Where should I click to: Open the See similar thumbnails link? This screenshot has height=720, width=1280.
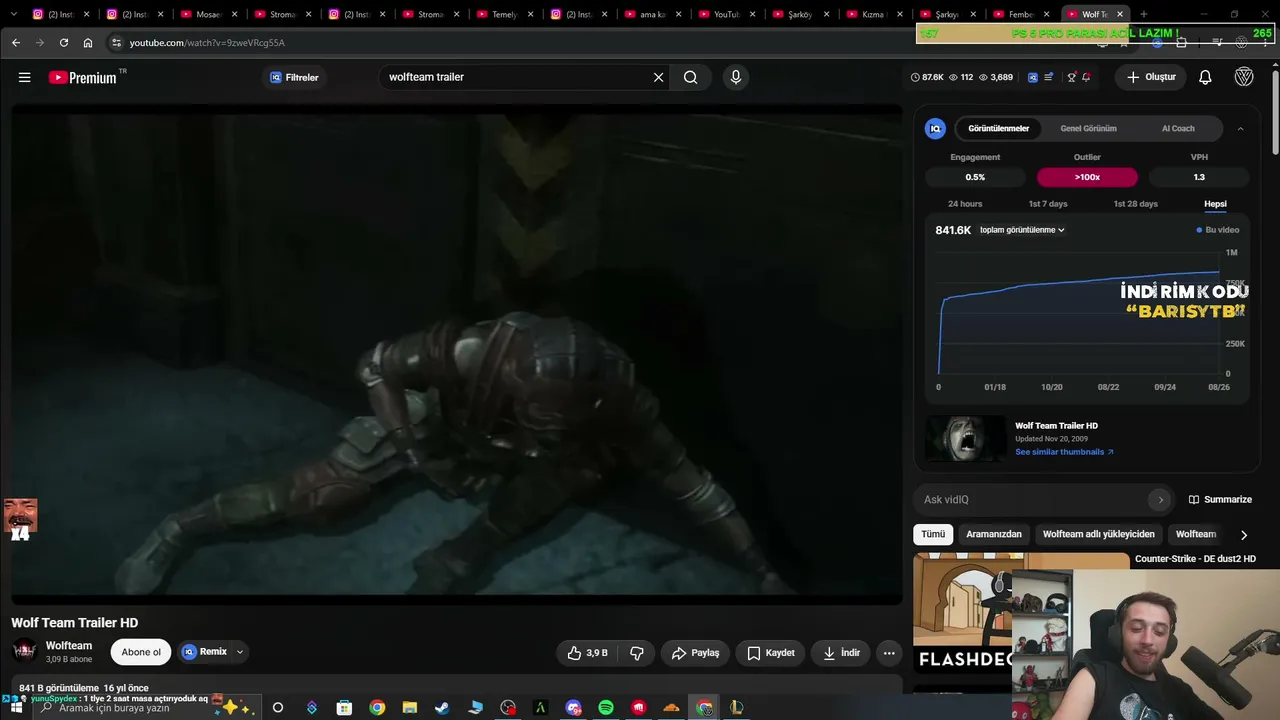tap(1064, 452)
